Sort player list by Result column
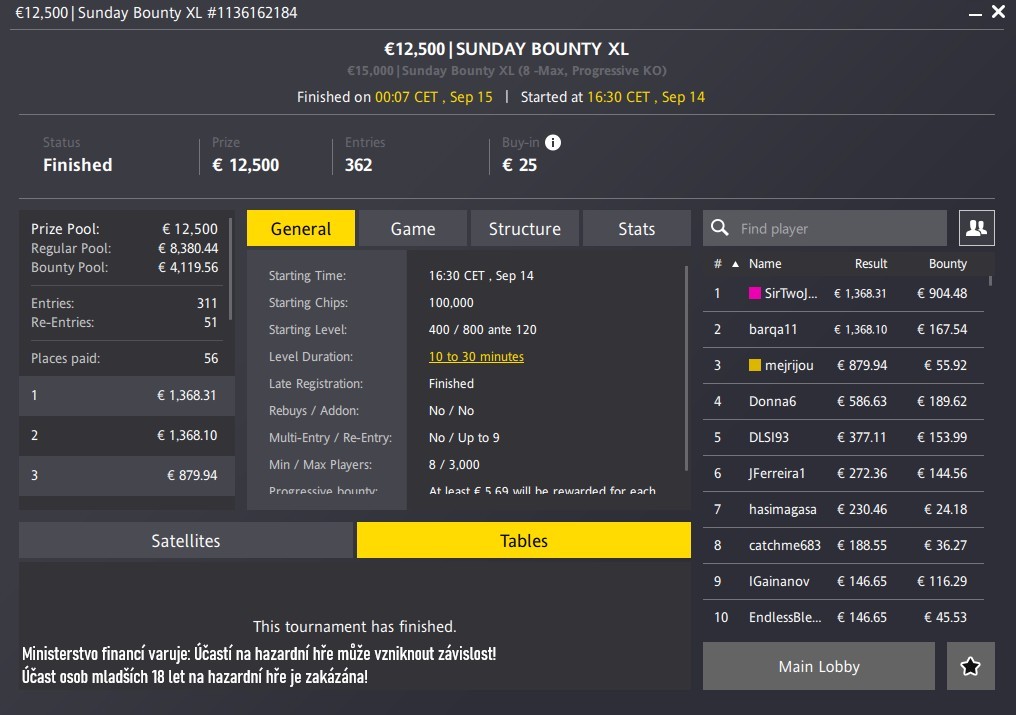 tap(870, 264)
